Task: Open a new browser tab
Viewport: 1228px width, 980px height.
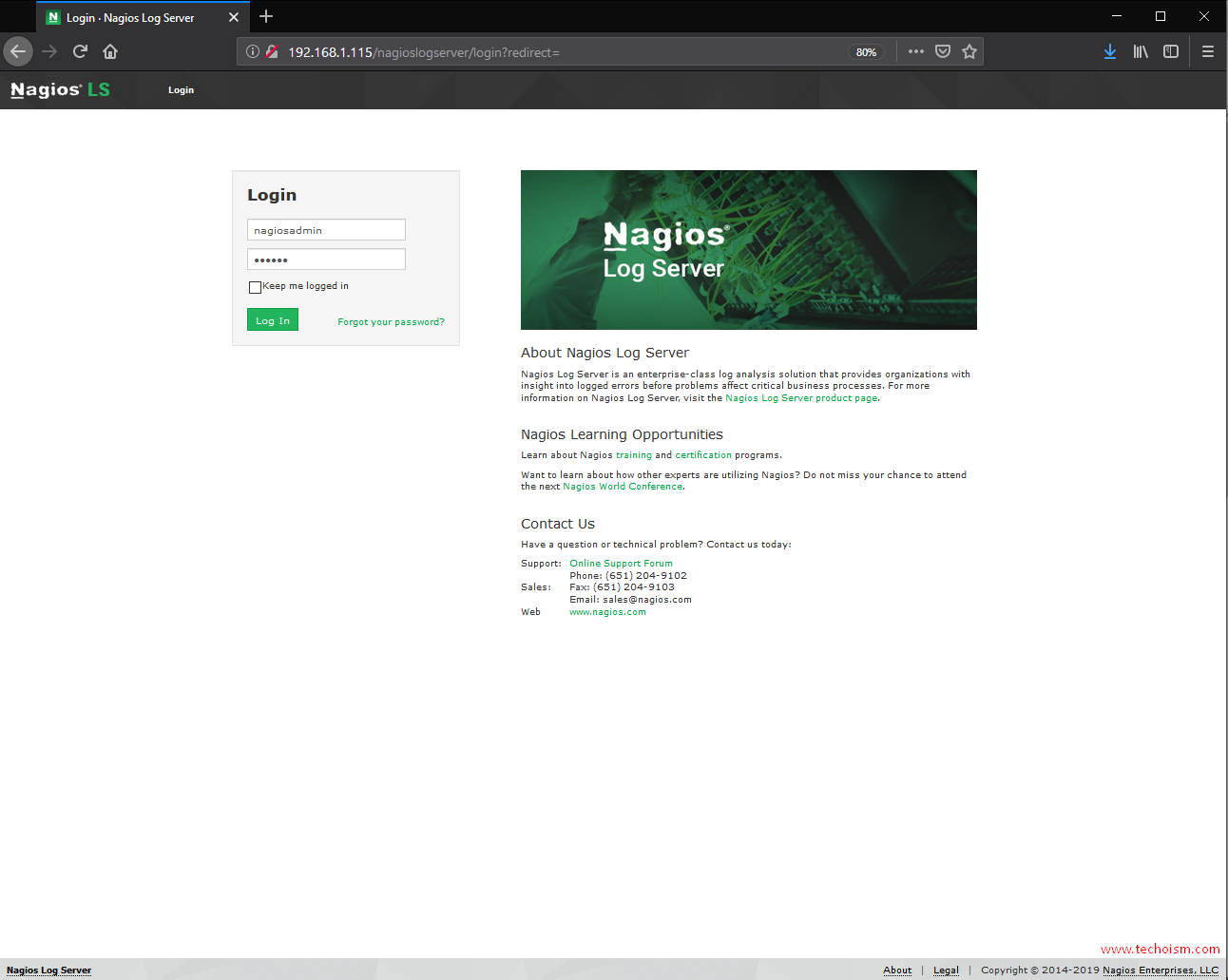Action: (x=266, y=16)
